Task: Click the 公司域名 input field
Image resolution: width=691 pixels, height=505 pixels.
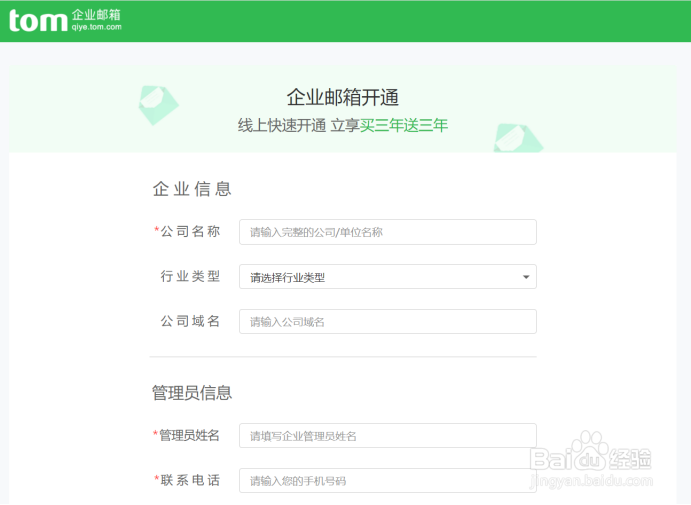Action: click(x=388, y=322)
